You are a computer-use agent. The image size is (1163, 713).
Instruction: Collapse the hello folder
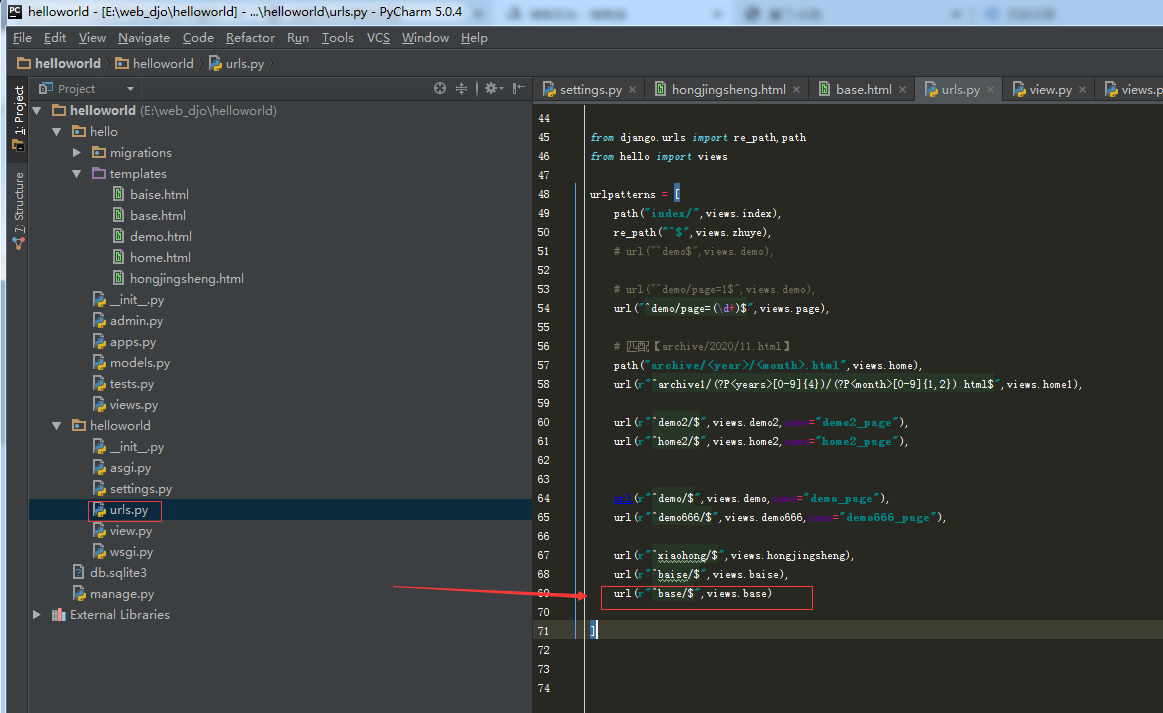coord(57,131)
